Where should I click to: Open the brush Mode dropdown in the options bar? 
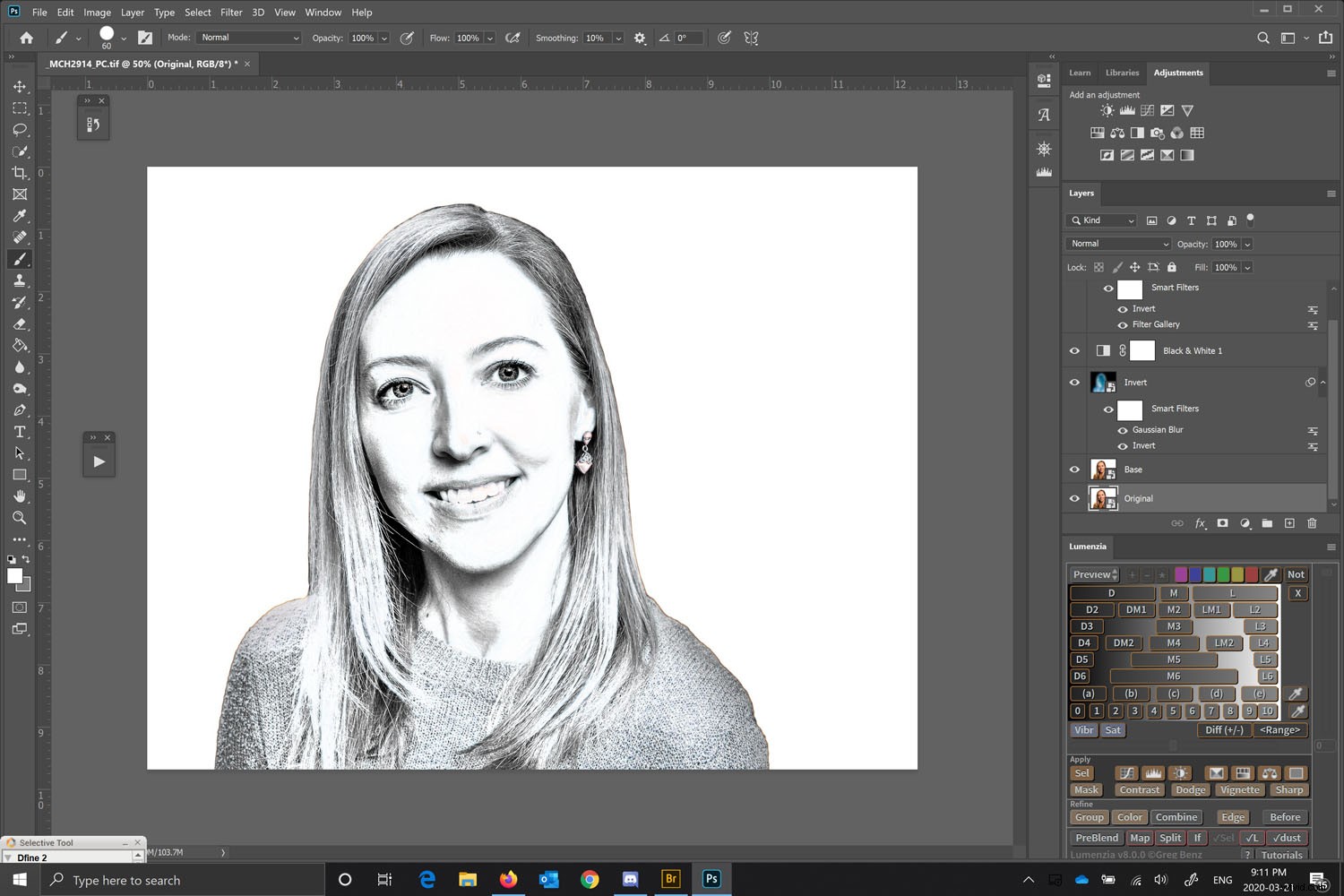pos(248,38)
